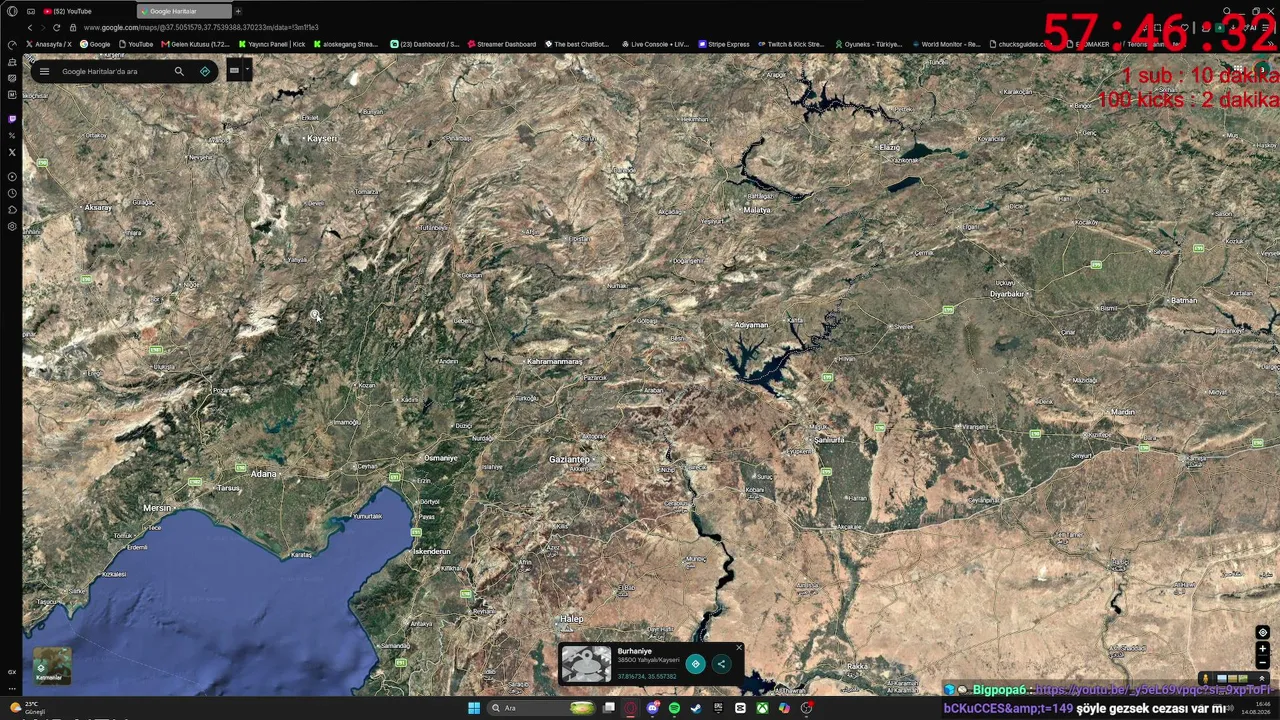This screenshot has height=720, width=1280.
Task: Open the YouTube bookmark
Action: click(x=136, y=44)
